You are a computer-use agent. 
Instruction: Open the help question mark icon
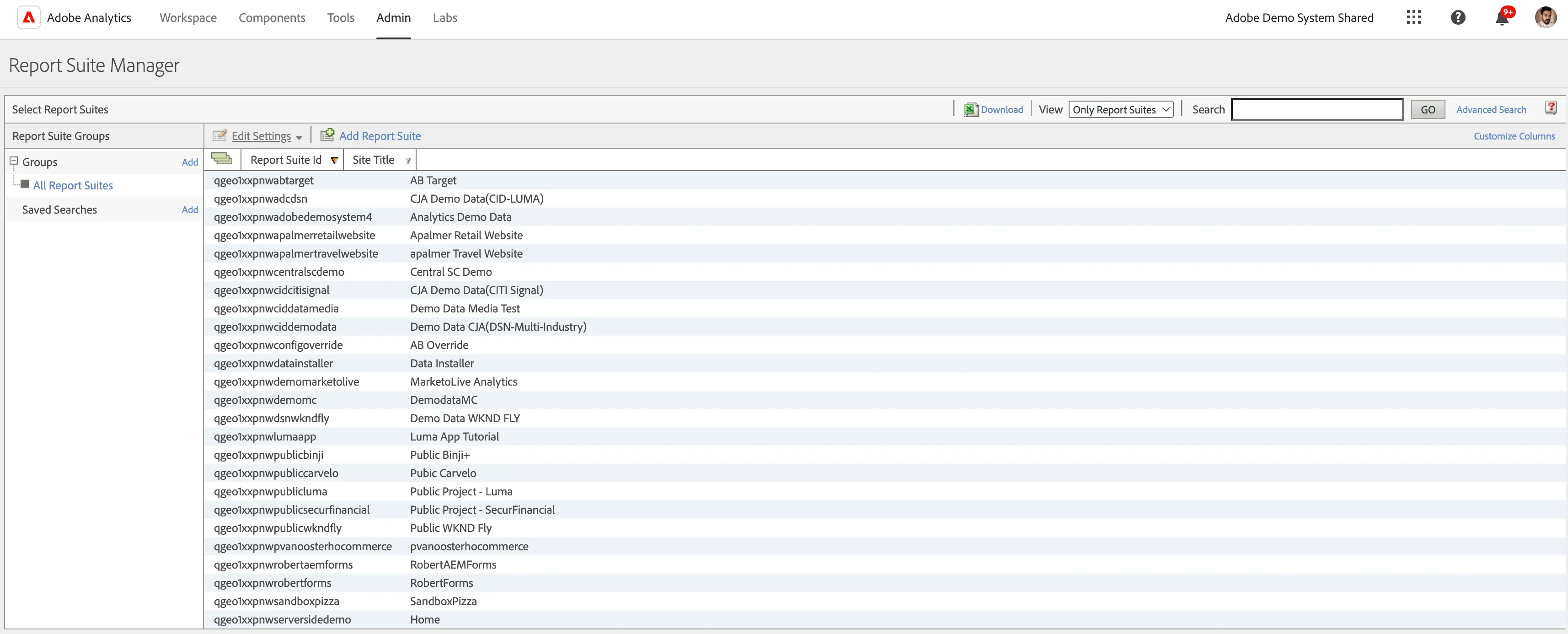[1458, 18]
